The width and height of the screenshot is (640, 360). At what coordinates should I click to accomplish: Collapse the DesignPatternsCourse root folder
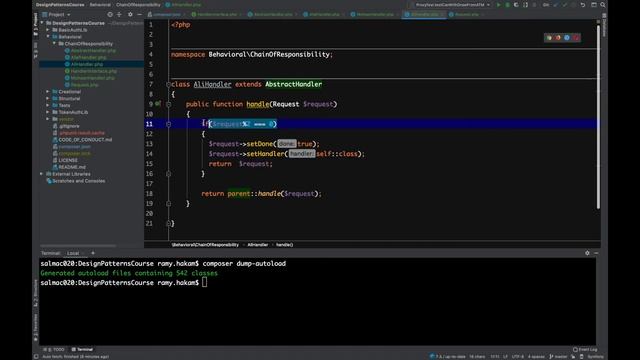click(42, 23)
